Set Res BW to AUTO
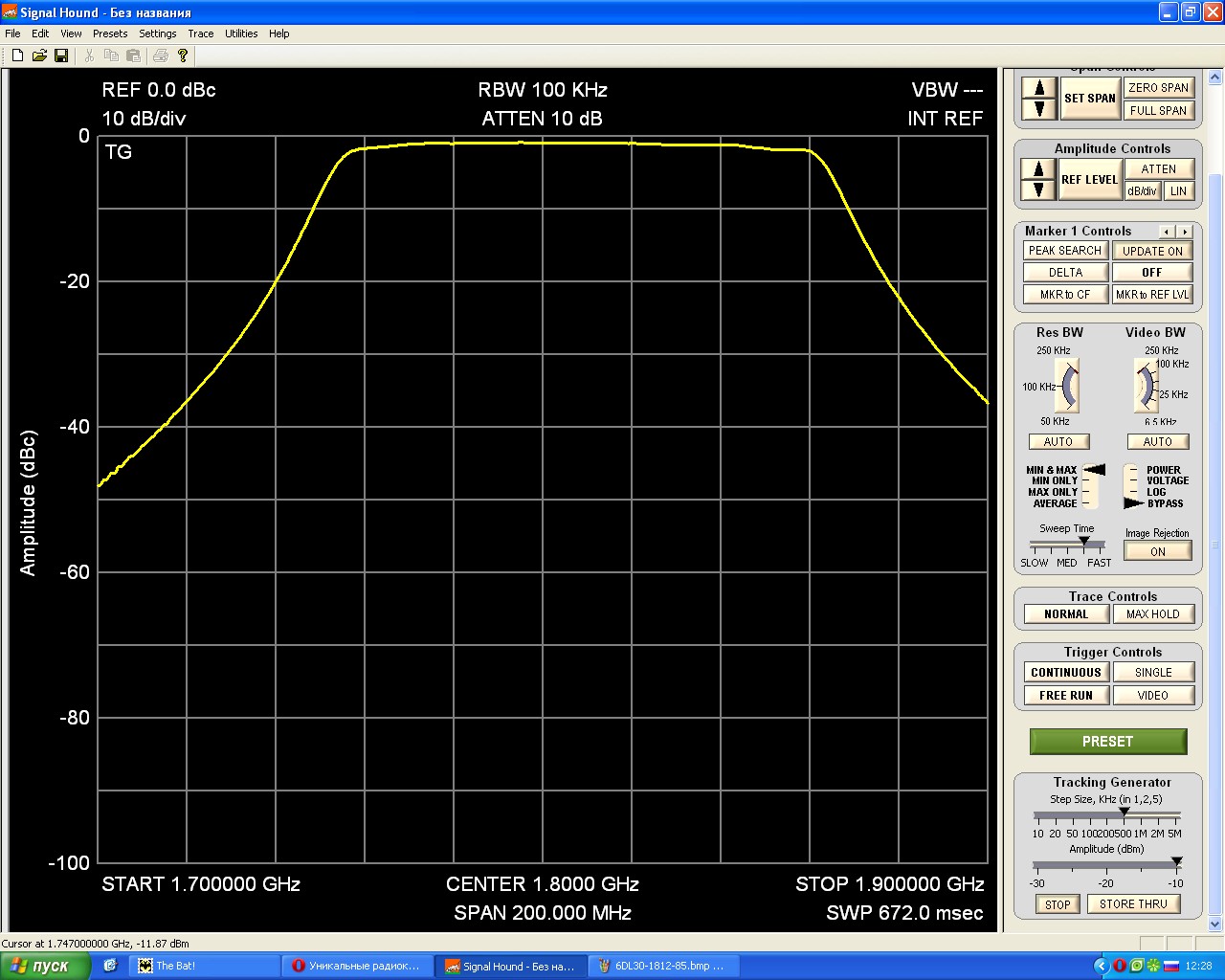1225x980 pixels. (x=1058, y=441)
